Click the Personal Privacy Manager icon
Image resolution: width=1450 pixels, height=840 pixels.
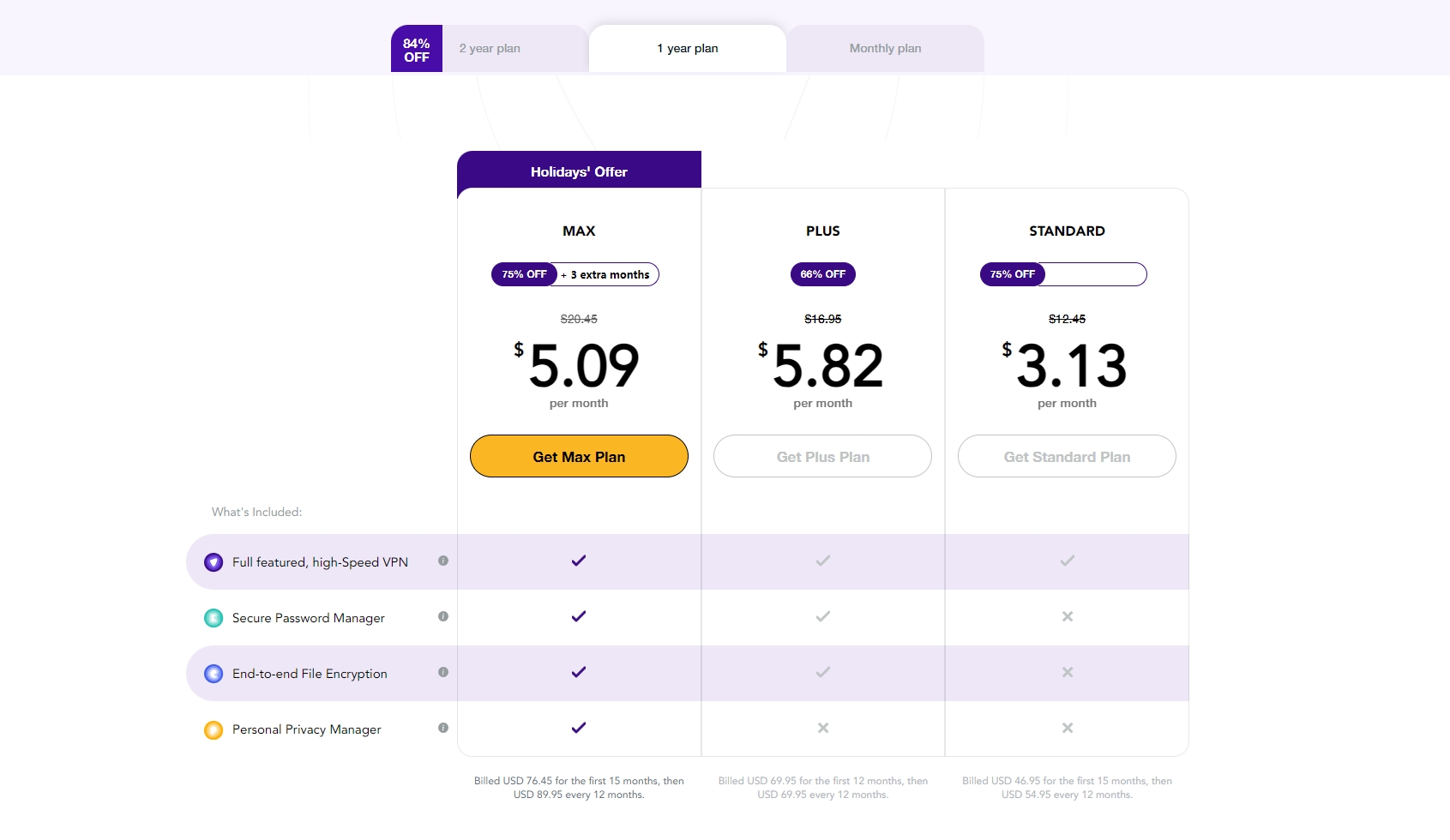(x=214, y=729)
